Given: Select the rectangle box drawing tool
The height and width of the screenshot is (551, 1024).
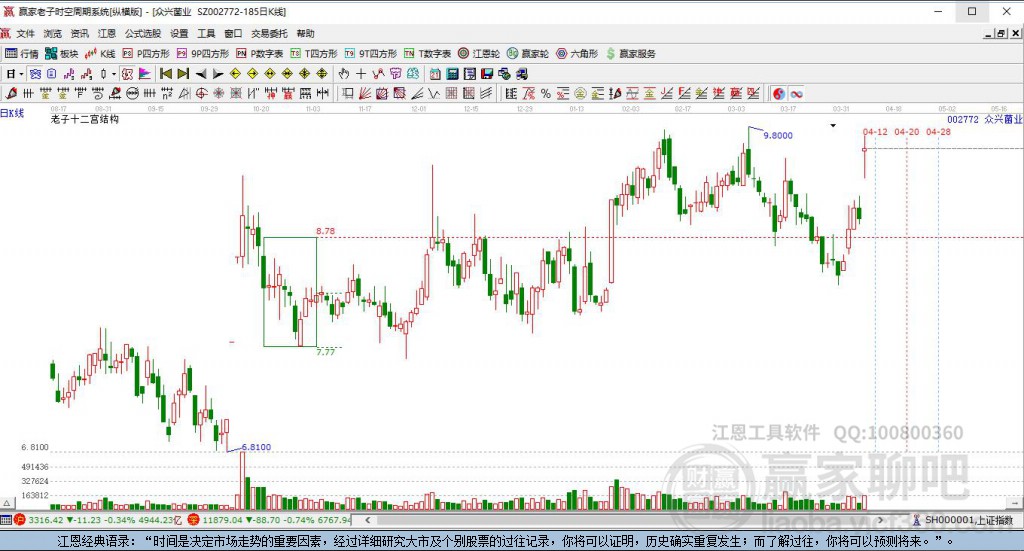Looking at the screenshot, I should [x=347, y=94].
